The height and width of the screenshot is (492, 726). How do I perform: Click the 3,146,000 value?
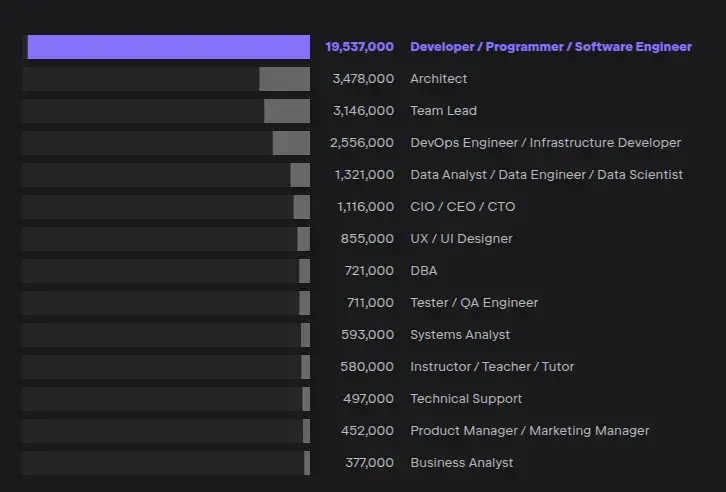pos(363,111)
